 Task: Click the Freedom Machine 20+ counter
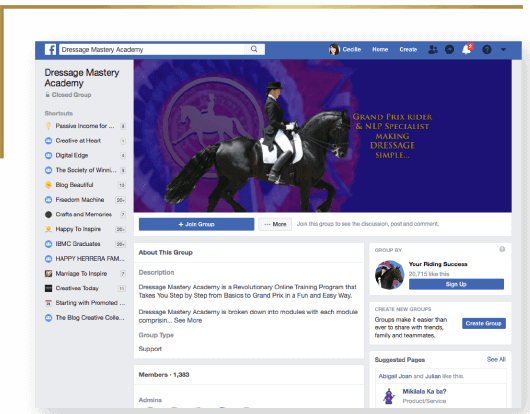click(x=121, y=200)
